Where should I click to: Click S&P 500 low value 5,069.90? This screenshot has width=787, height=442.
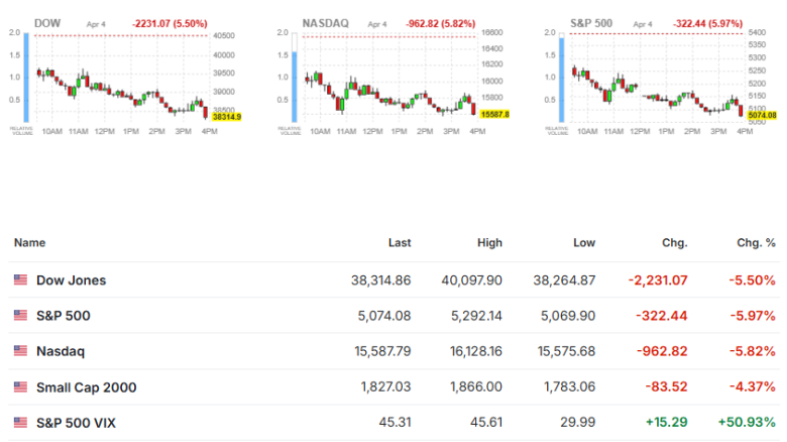(x=568, y=316)
